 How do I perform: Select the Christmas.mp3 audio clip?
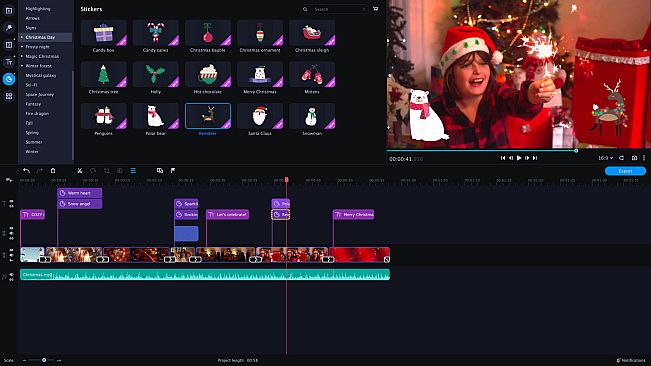(205, 274)
